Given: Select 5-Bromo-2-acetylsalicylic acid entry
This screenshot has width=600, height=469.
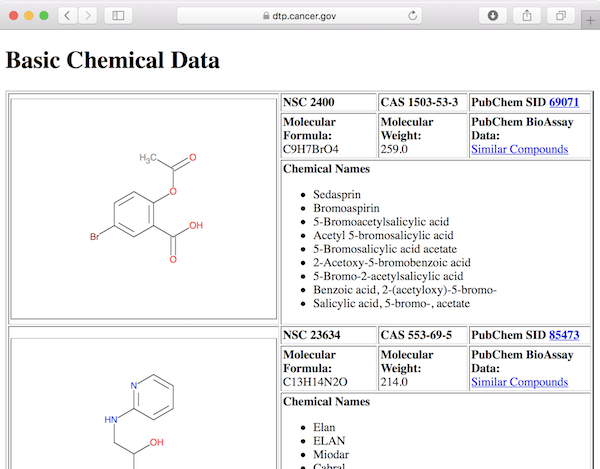Looking at the screenshot, I should [x=388, y=276].
